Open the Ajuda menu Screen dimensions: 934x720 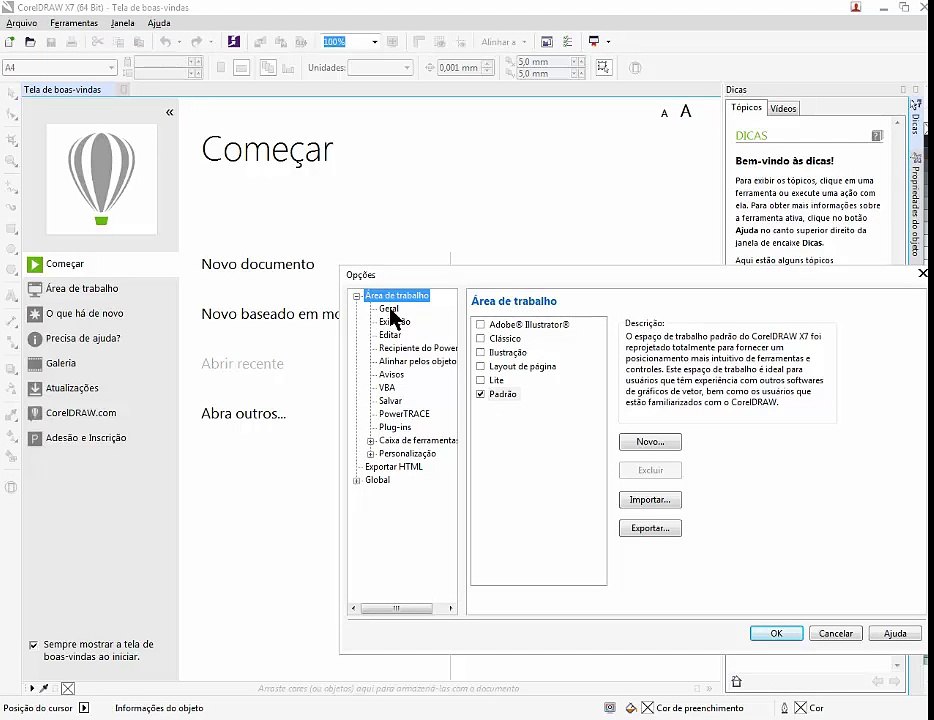pos(159,23)
